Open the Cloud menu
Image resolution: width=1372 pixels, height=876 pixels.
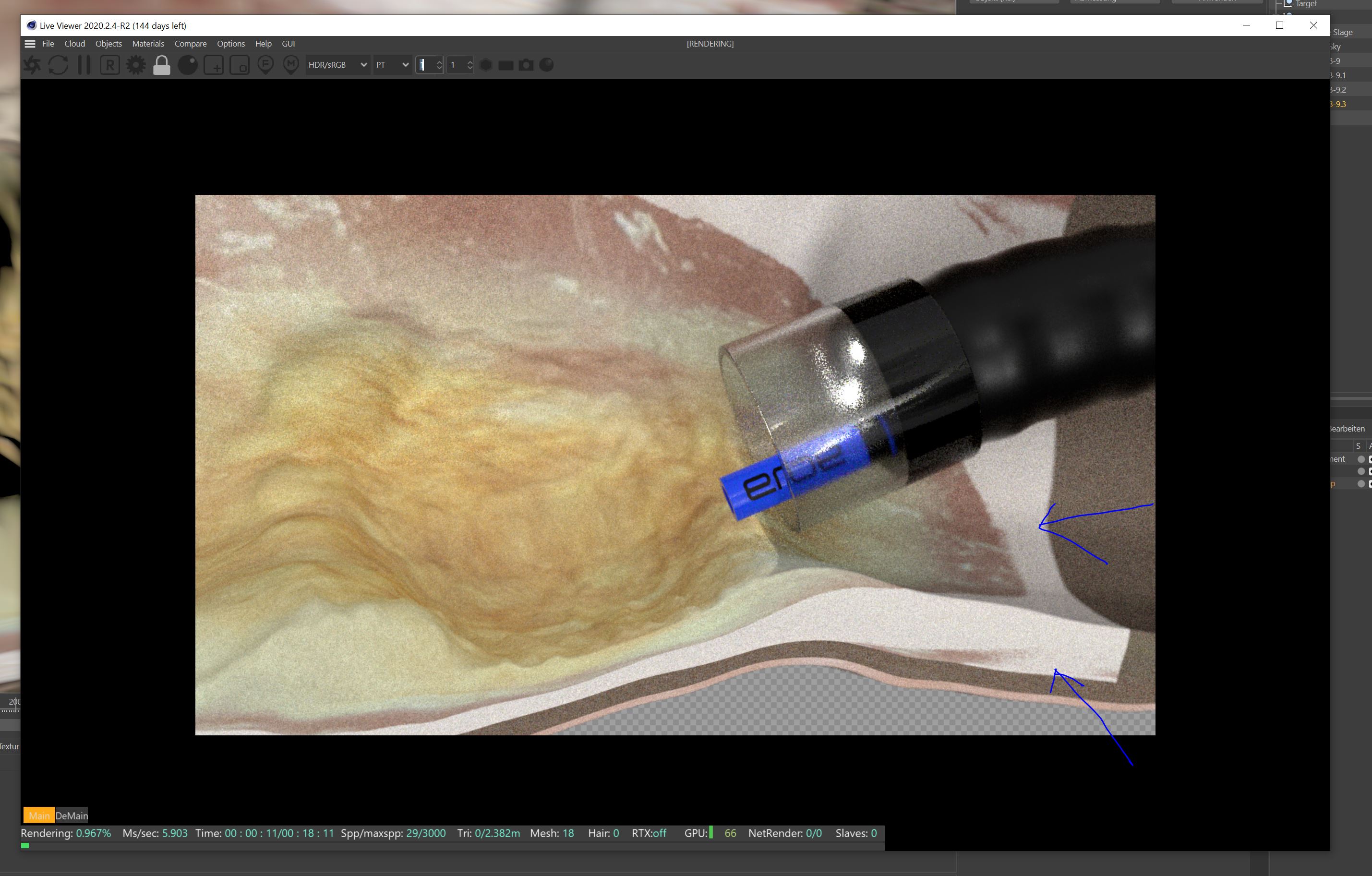click(x=74, y=44)
